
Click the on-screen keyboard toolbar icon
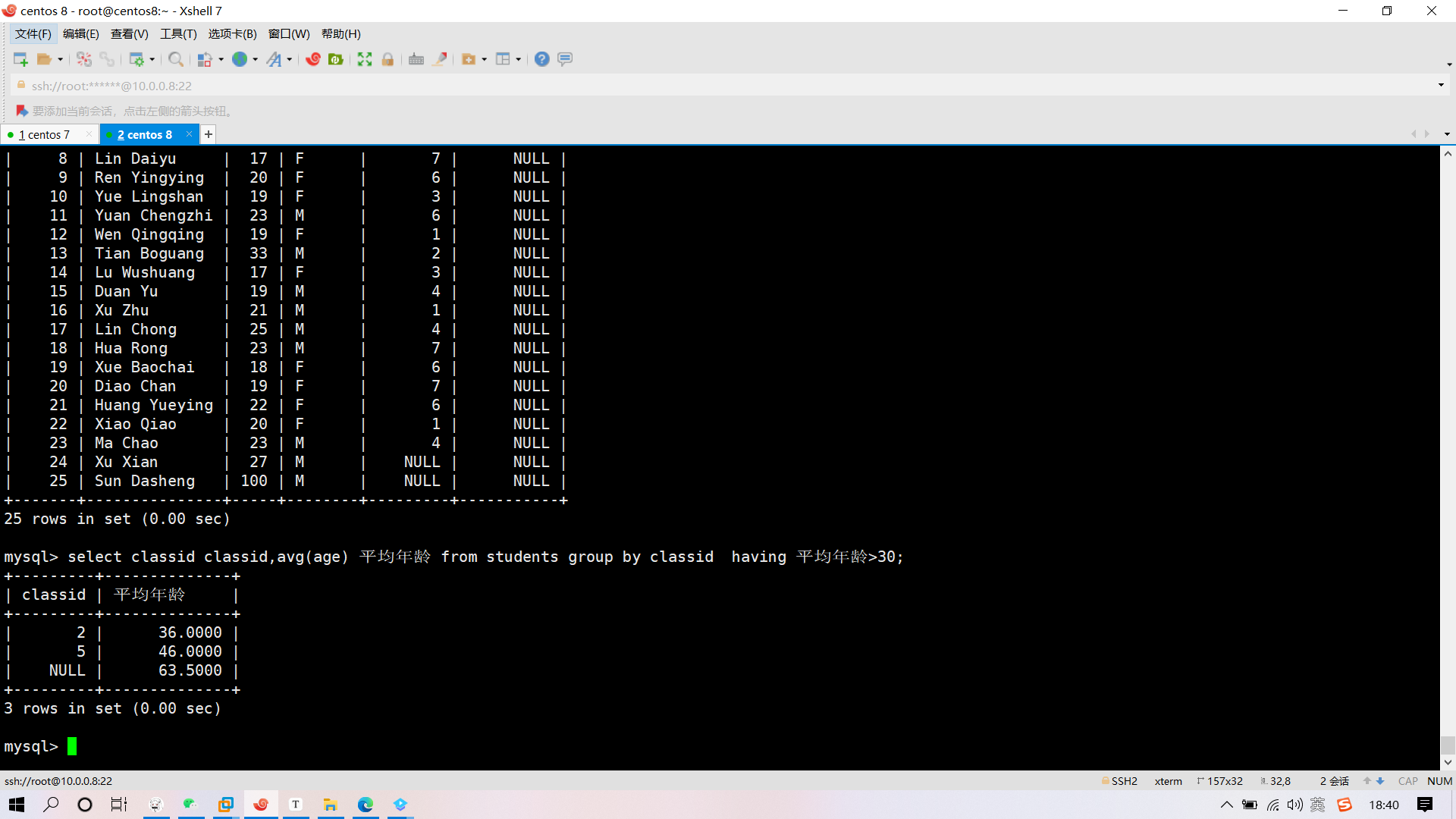tap(416, 59)
